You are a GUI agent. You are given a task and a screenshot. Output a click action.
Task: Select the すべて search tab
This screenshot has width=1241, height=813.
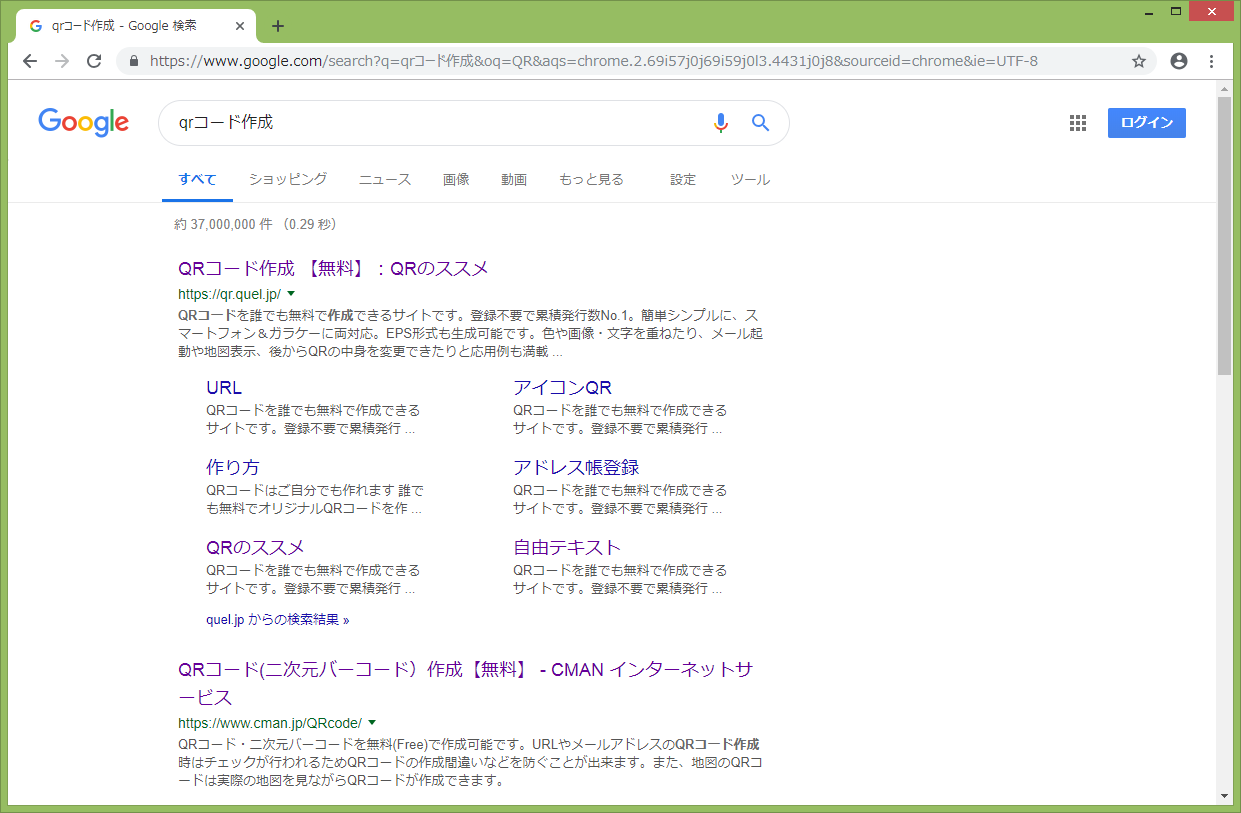pos(197,180)
